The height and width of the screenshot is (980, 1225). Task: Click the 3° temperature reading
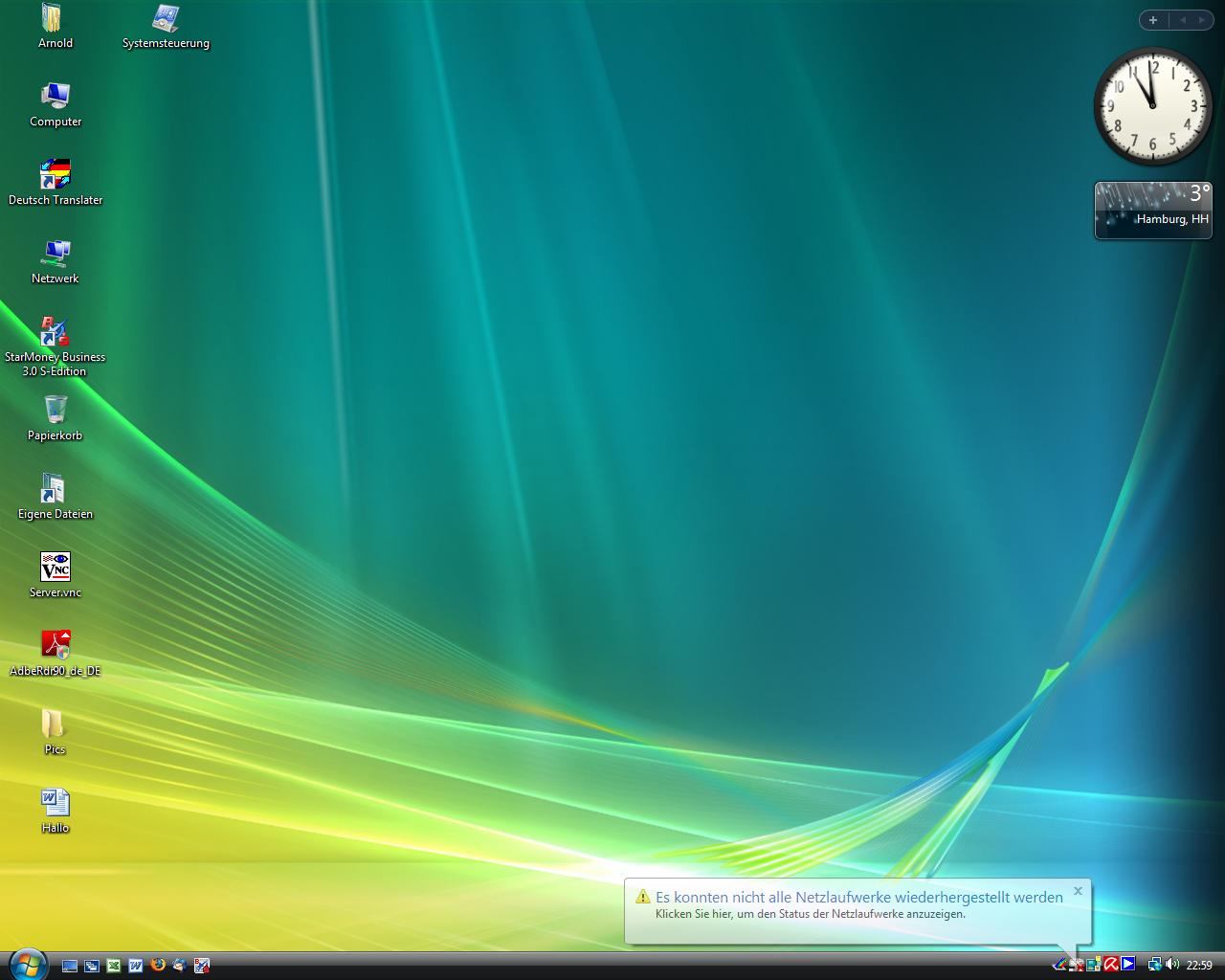click(x=1200, y=193)
